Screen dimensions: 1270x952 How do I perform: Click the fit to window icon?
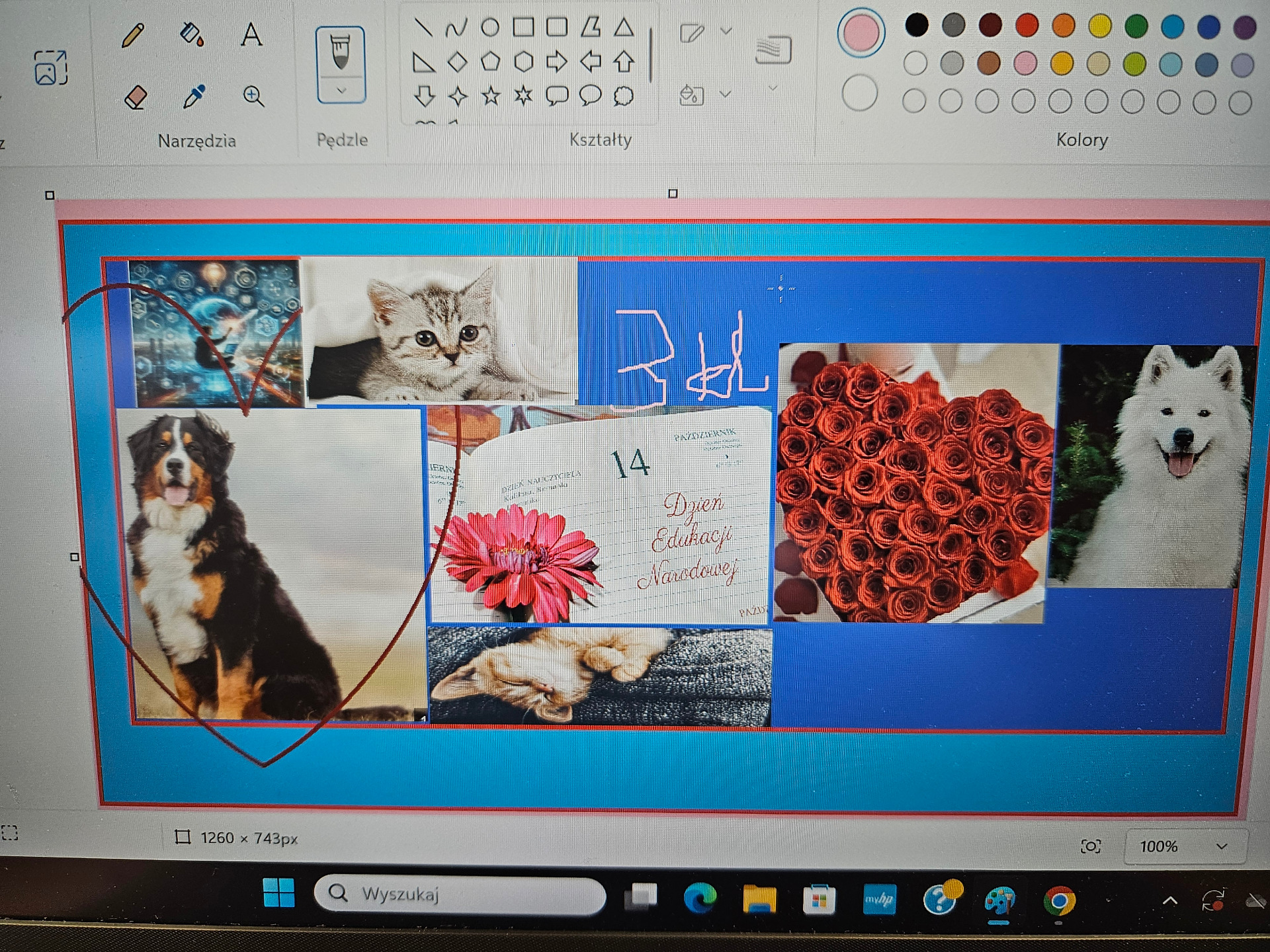click(1091, 846)
